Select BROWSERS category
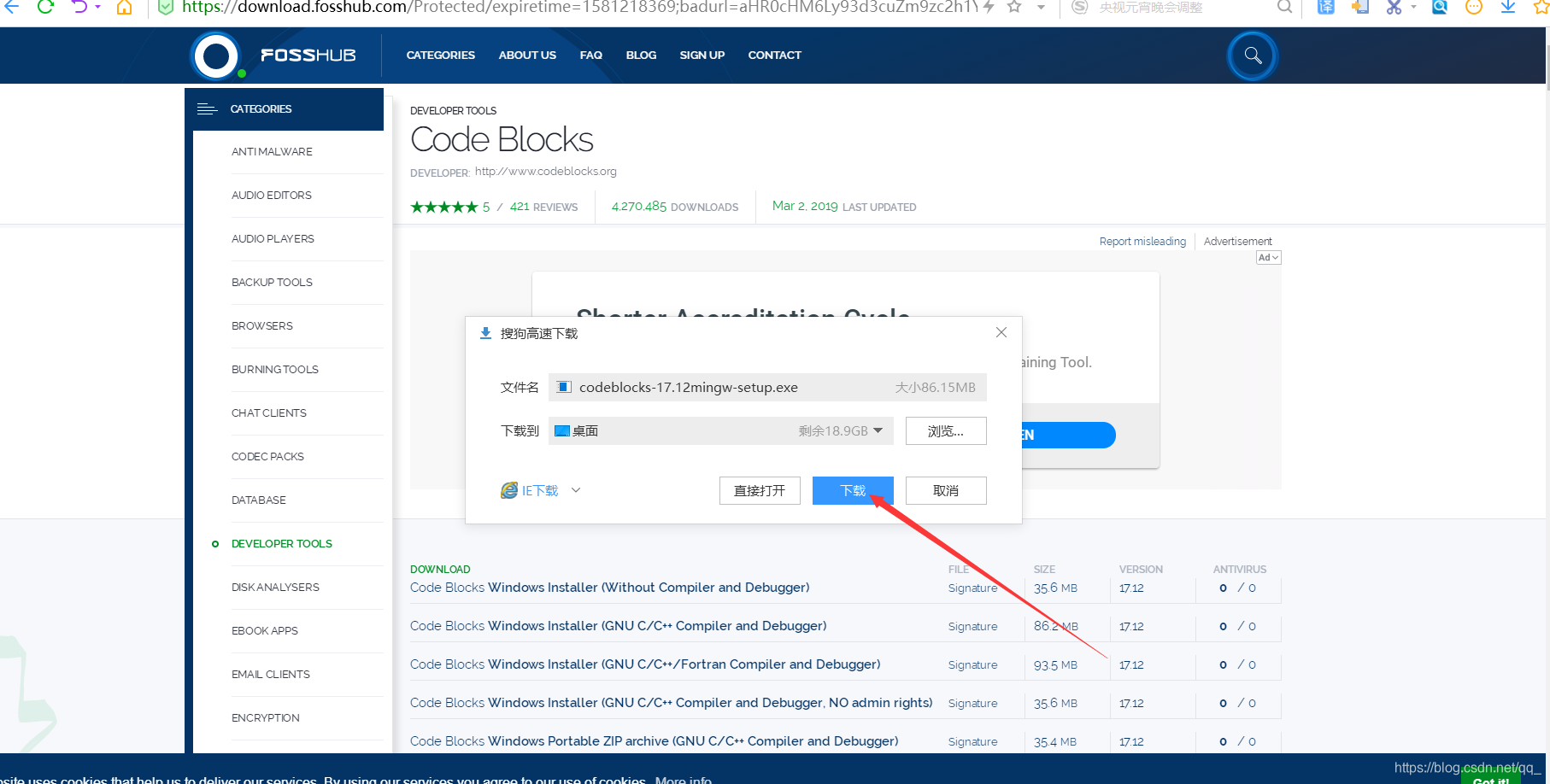The height and width of the screenshot is (784, 1550). click(x=262, y=325)
